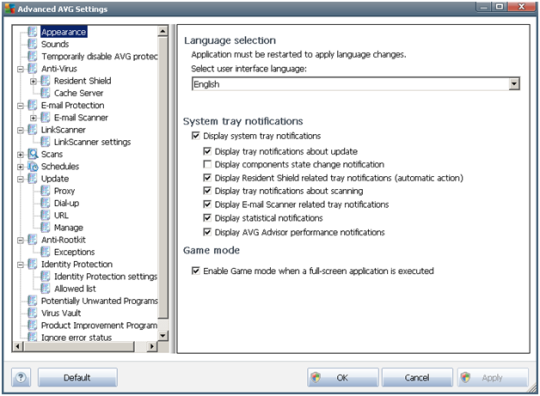The image size is (540, 396).
Task: Uncheck Display tray notifications about update
Action: click(207, 151)
